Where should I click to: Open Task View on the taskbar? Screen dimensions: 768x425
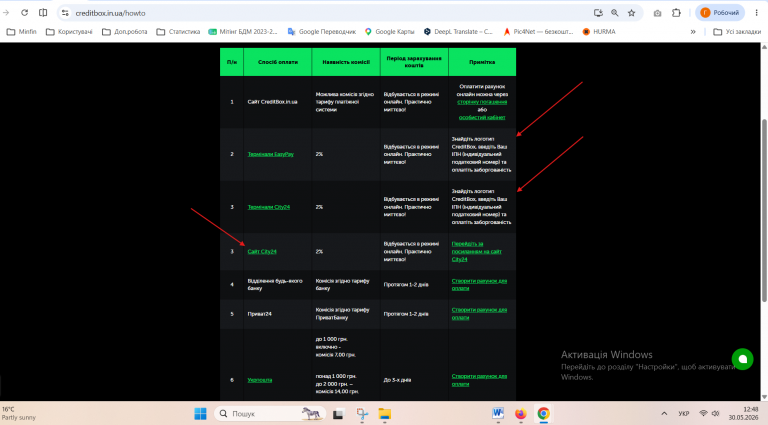point(338,414)
